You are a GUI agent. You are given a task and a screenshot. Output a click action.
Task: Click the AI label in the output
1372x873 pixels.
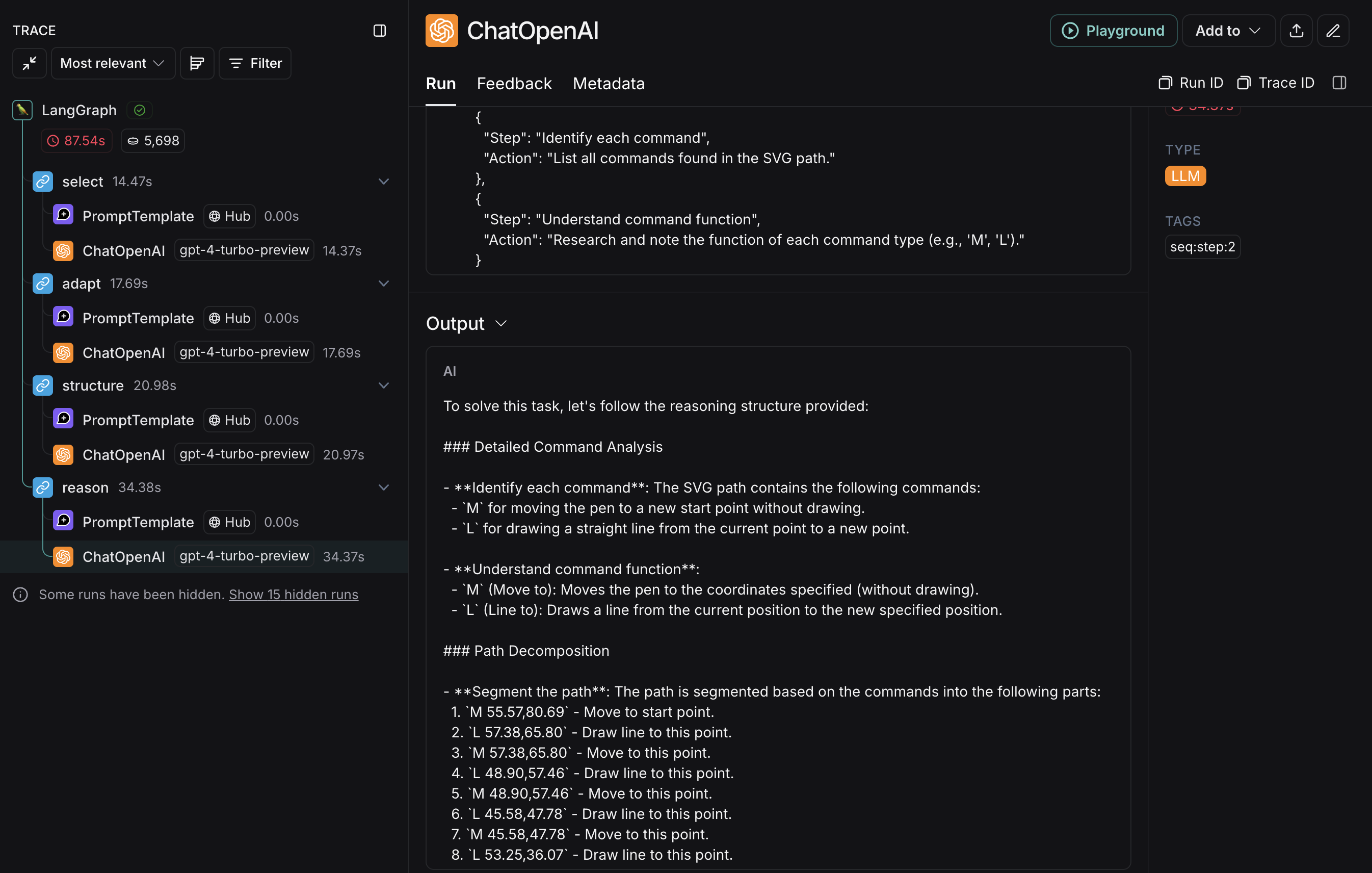pyautogui.click(x=450, y=371)
